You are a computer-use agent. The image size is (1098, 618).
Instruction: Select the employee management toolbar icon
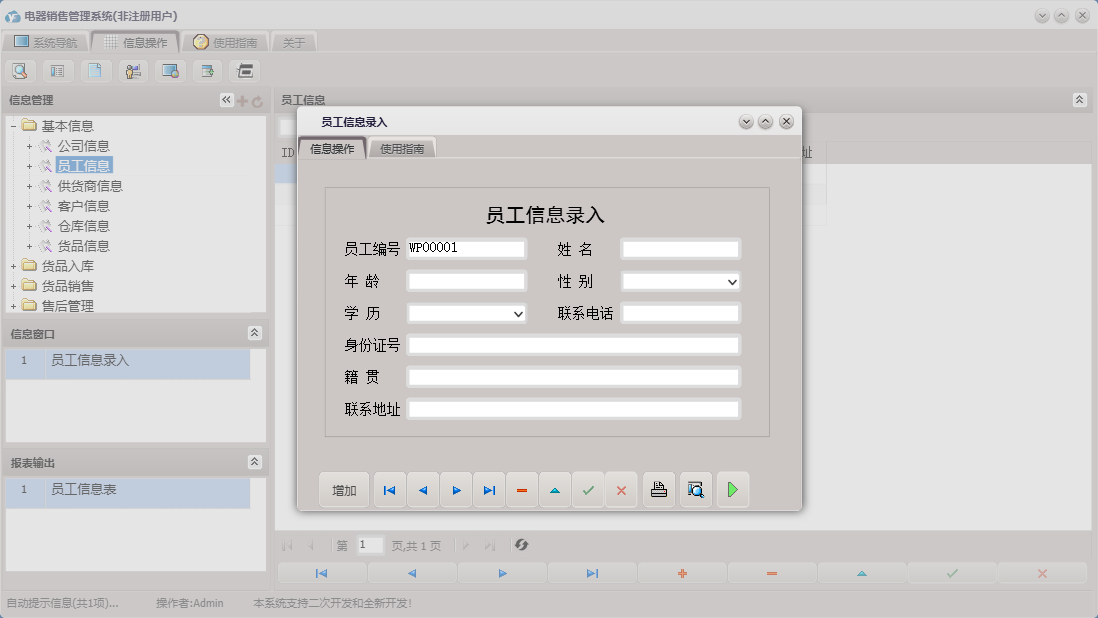(132, 71)
